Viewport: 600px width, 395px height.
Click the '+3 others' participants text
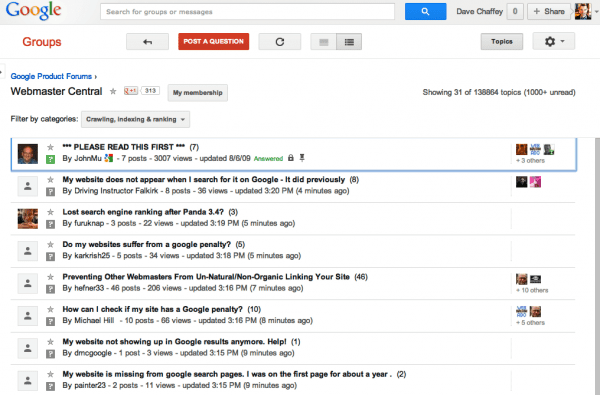pyautogui.click(x=530, y=160)
